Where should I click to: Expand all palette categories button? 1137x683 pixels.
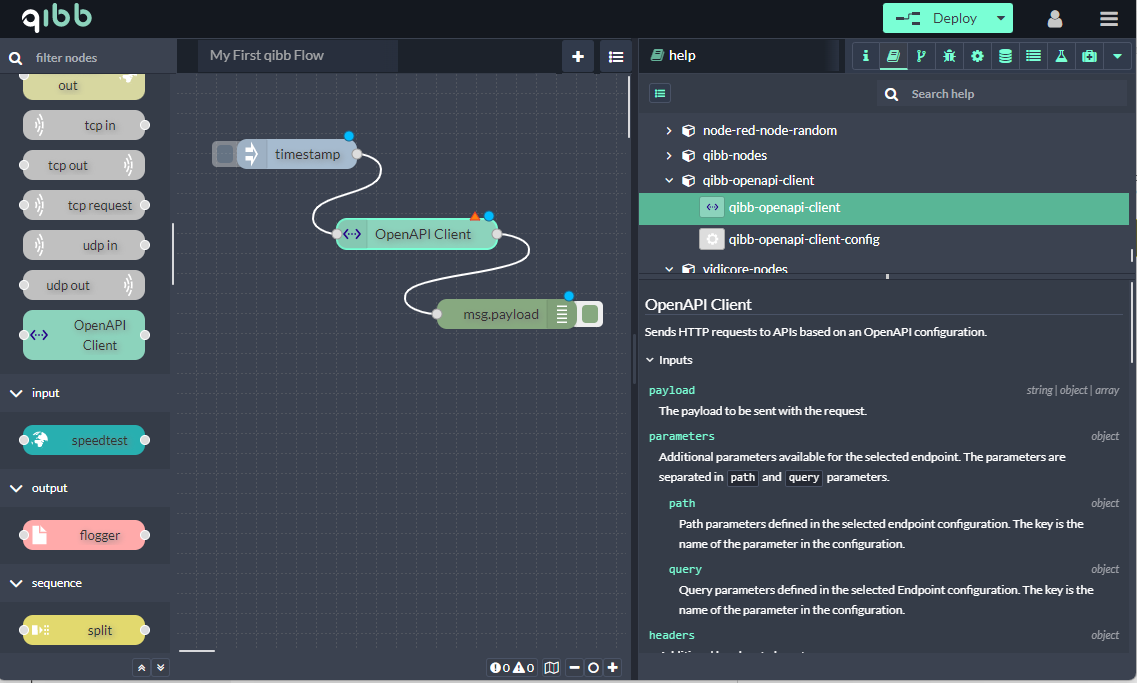pos(161,668)
